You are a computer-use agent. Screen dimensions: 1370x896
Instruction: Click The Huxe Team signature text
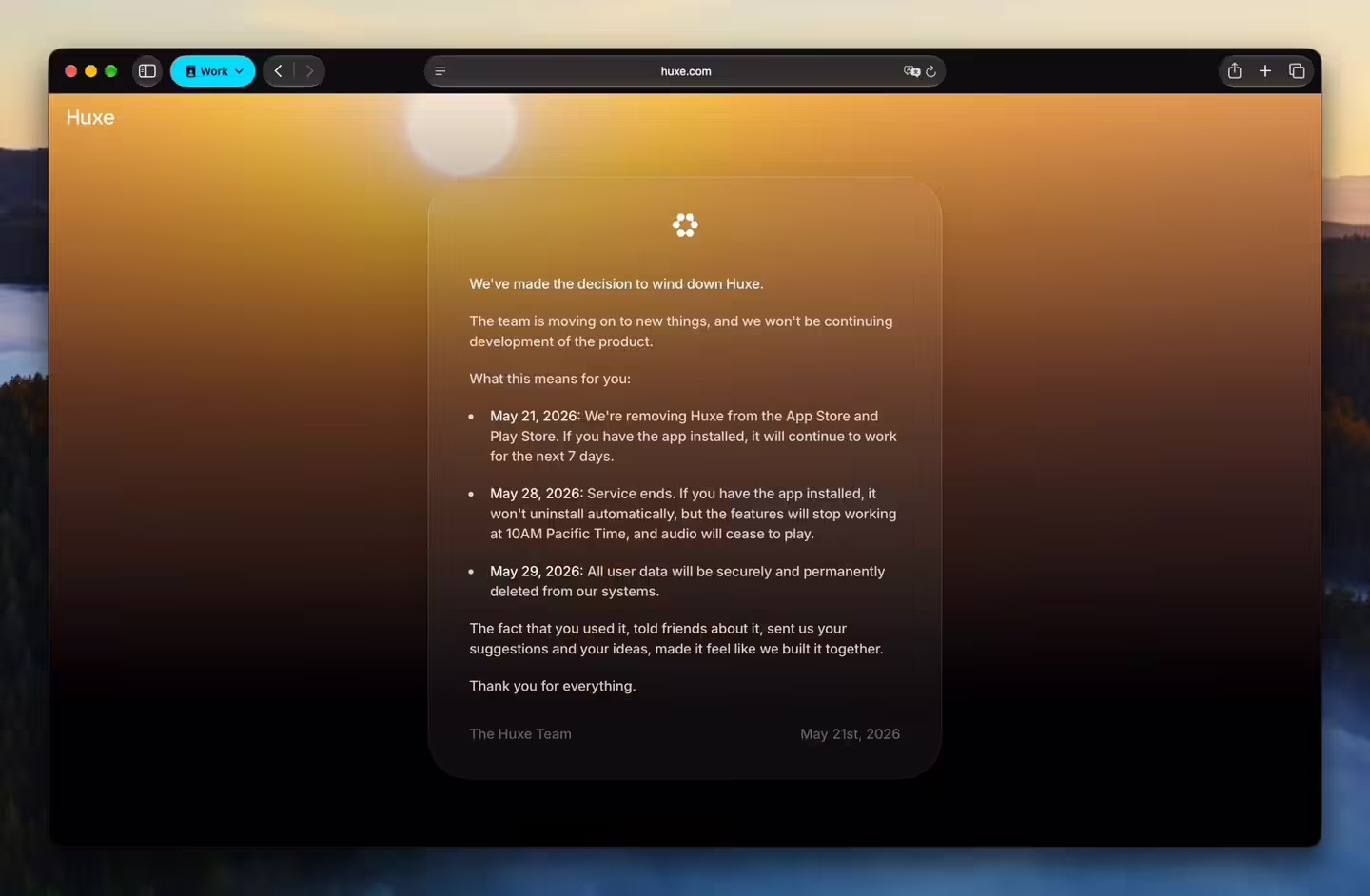point(520,734)
